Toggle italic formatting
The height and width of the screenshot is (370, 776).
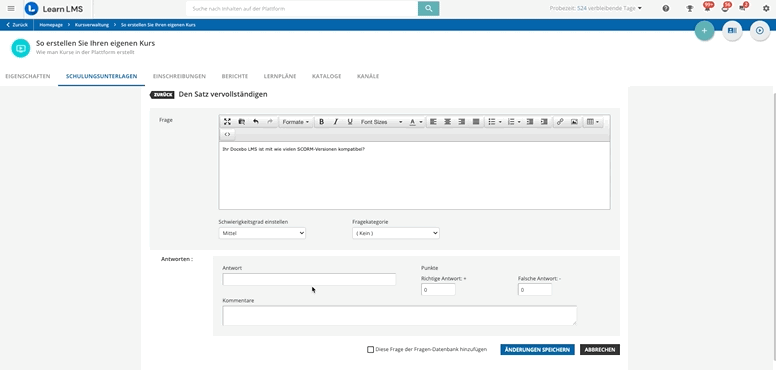336,122
